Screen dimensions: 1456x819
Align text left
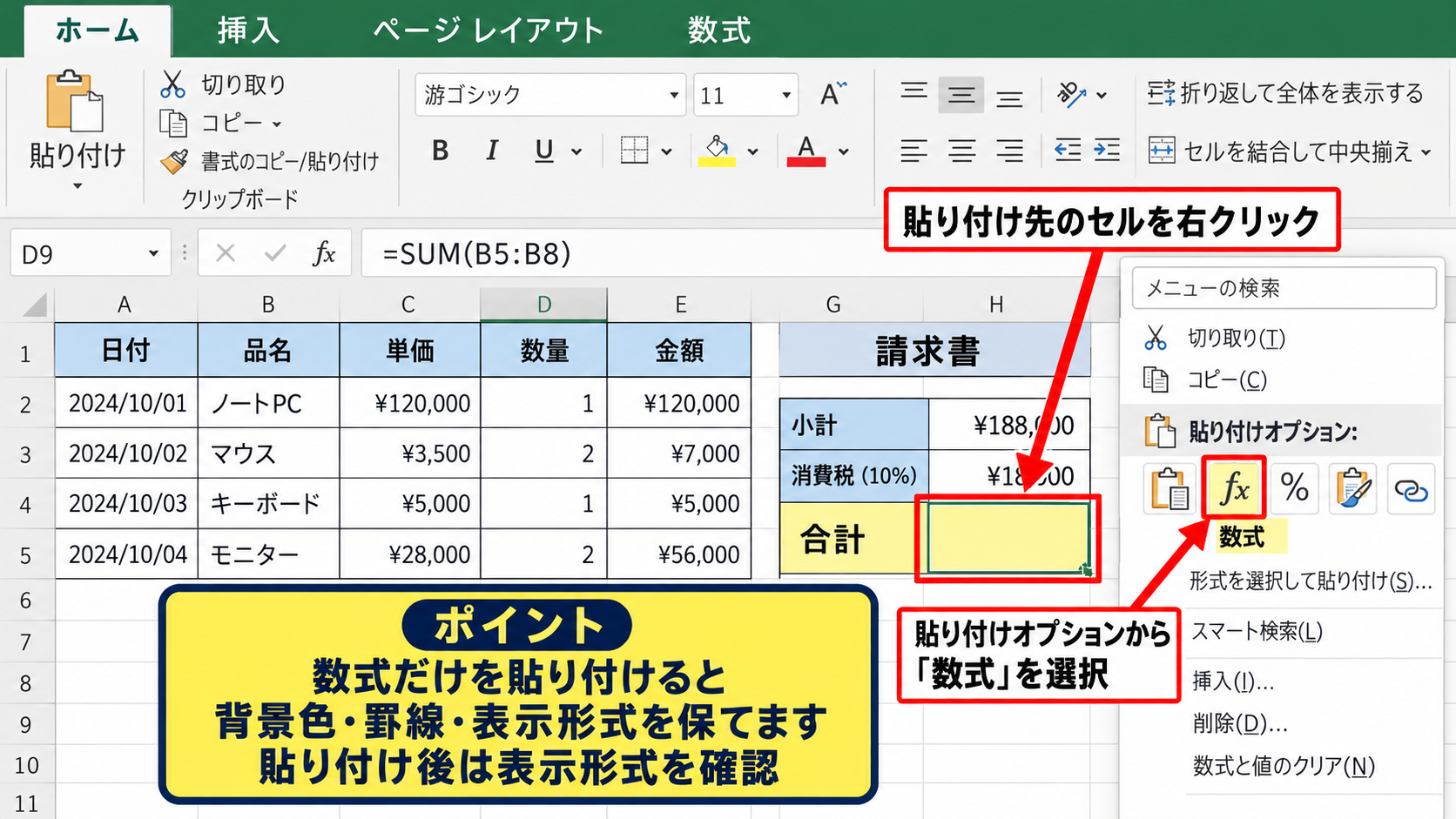[913, 151]
